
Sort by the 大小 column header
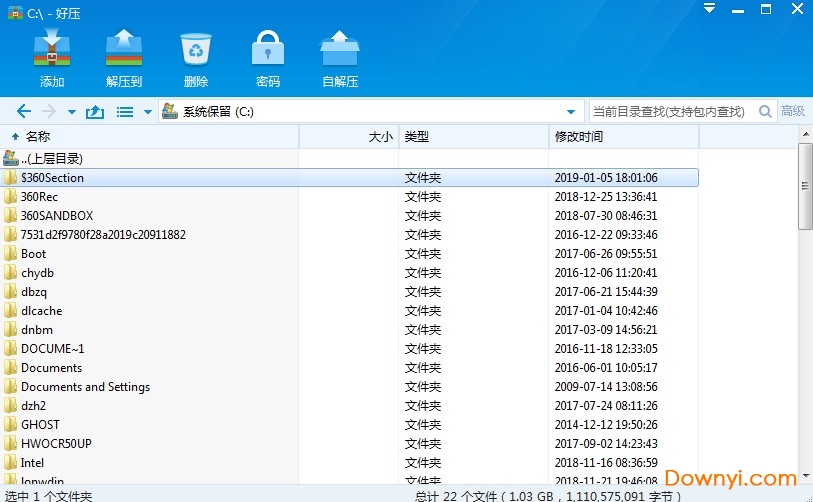(349, 137)
